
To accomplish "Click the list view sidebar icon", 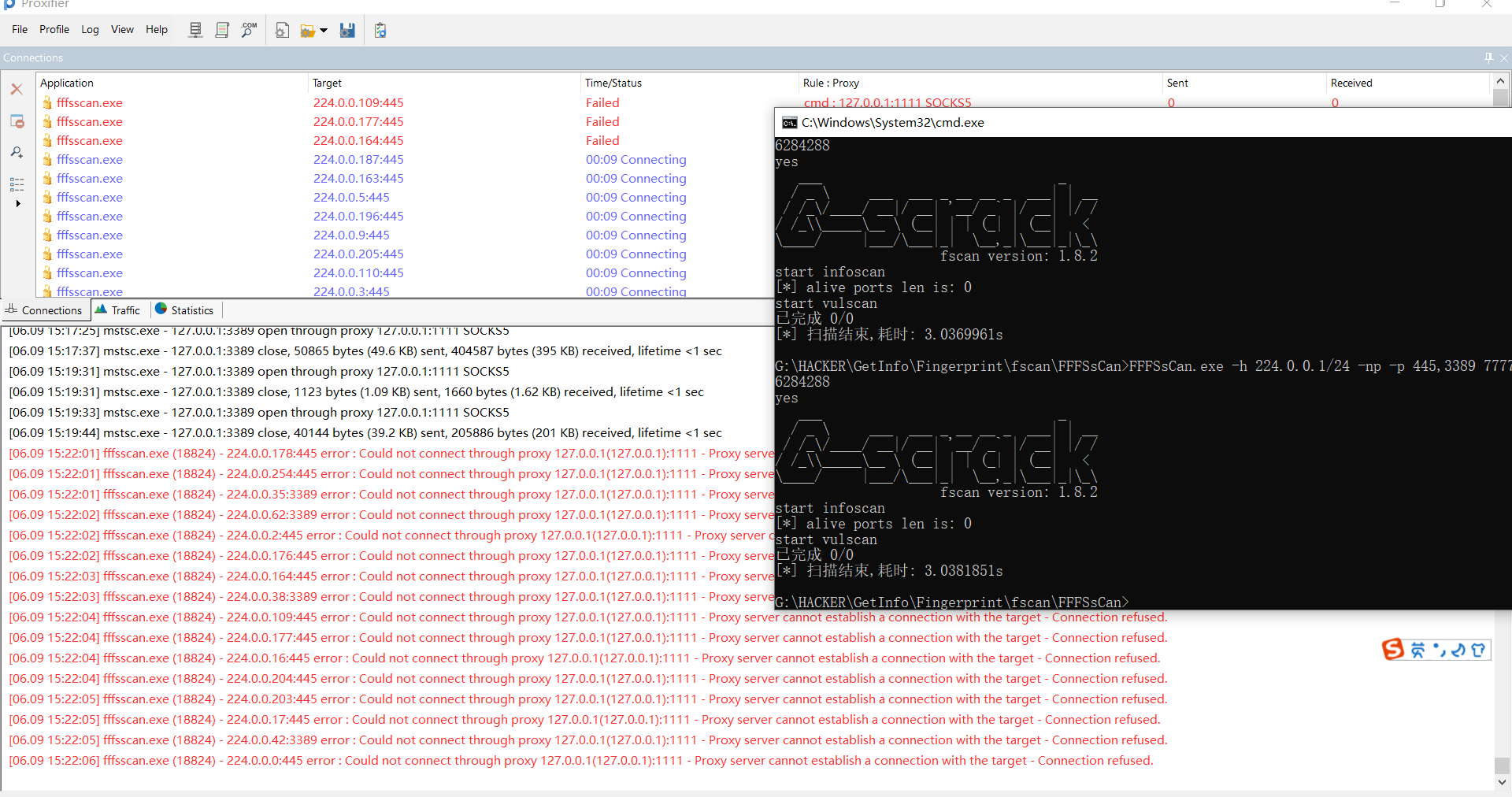I will tap(17, 184).
